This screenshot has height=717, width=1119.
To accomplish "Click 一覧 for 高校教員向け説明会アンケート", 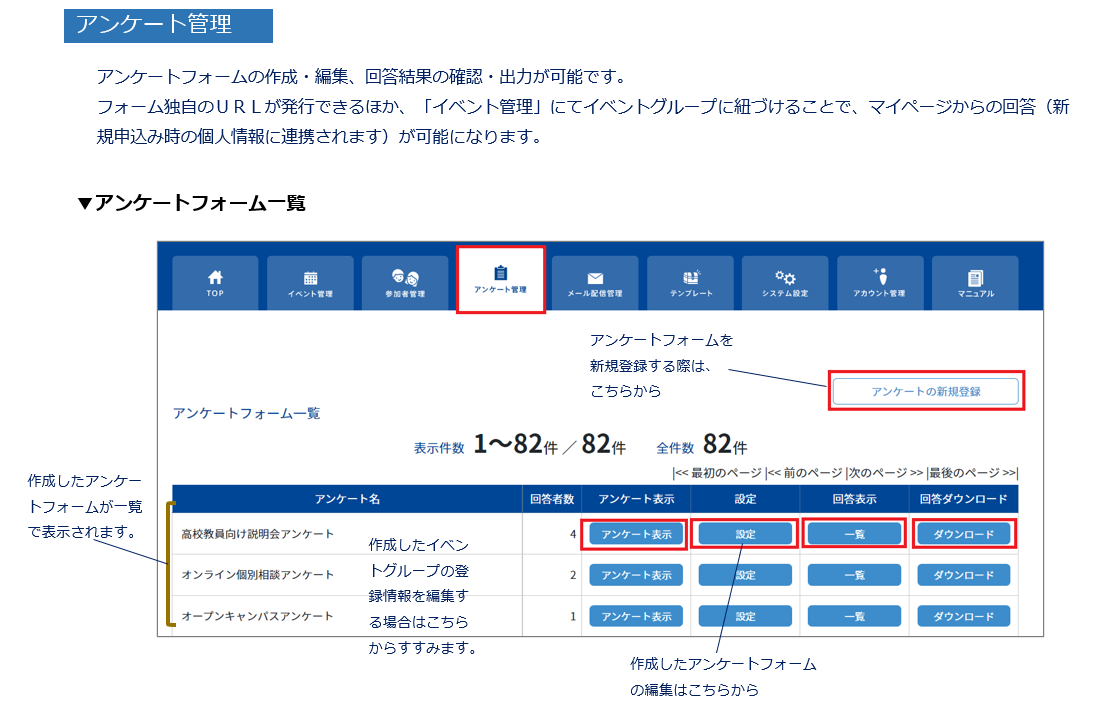I will pos(854,534).
